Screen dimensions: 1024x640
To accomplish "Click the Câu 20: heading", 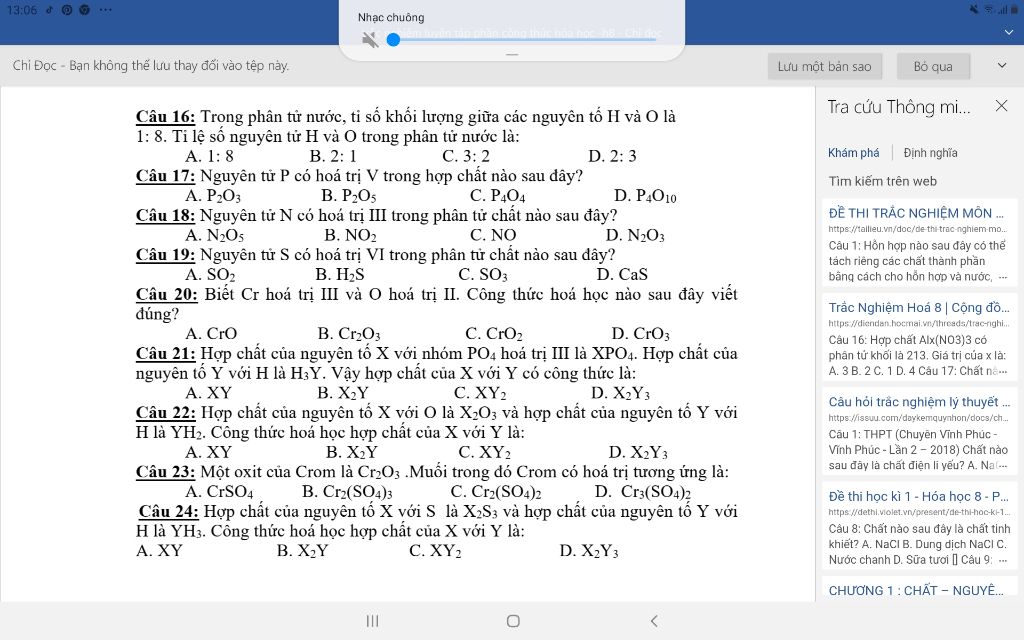I will point(167,295).
